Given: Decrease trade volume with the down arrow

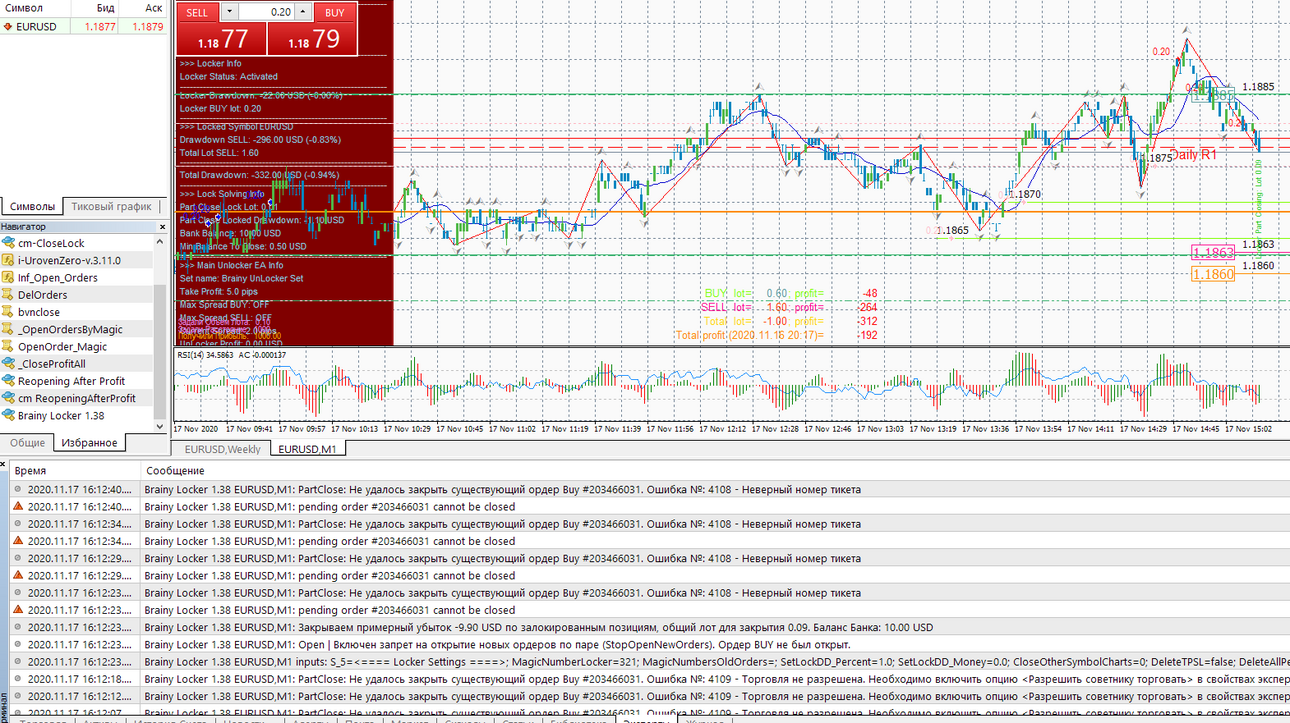Looking at the screenshot, I should (x=228, y=12).
